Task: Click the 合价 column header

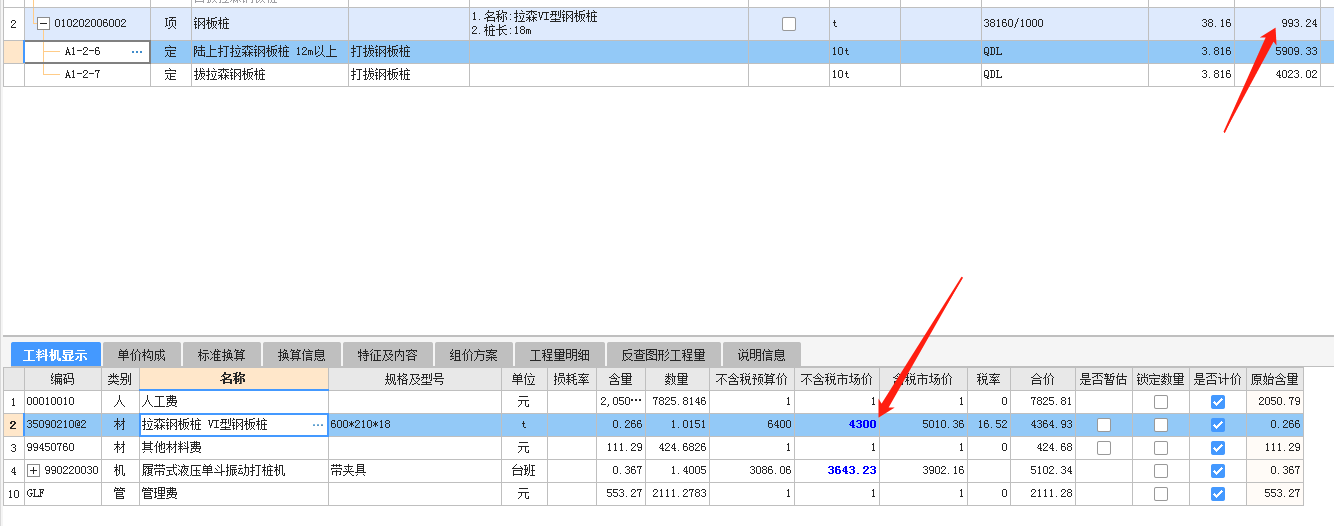Action: point(1042,379)
